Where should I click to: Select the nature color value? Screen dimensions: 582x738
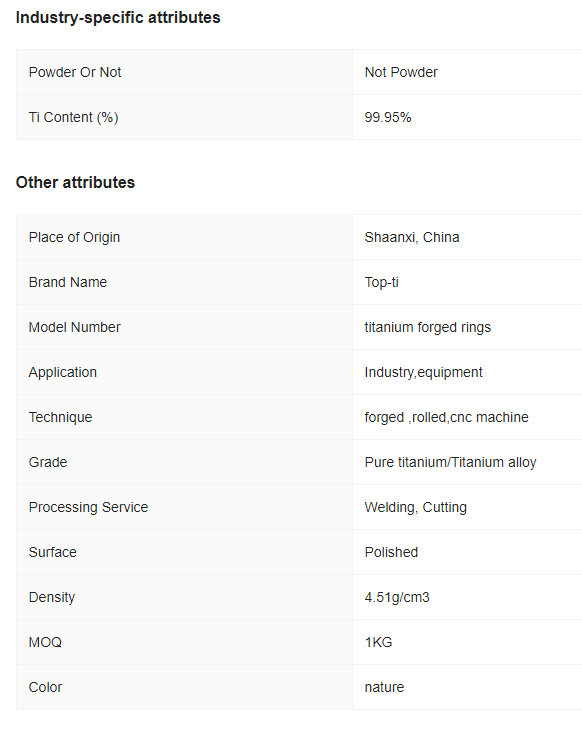tap(384, 687)
